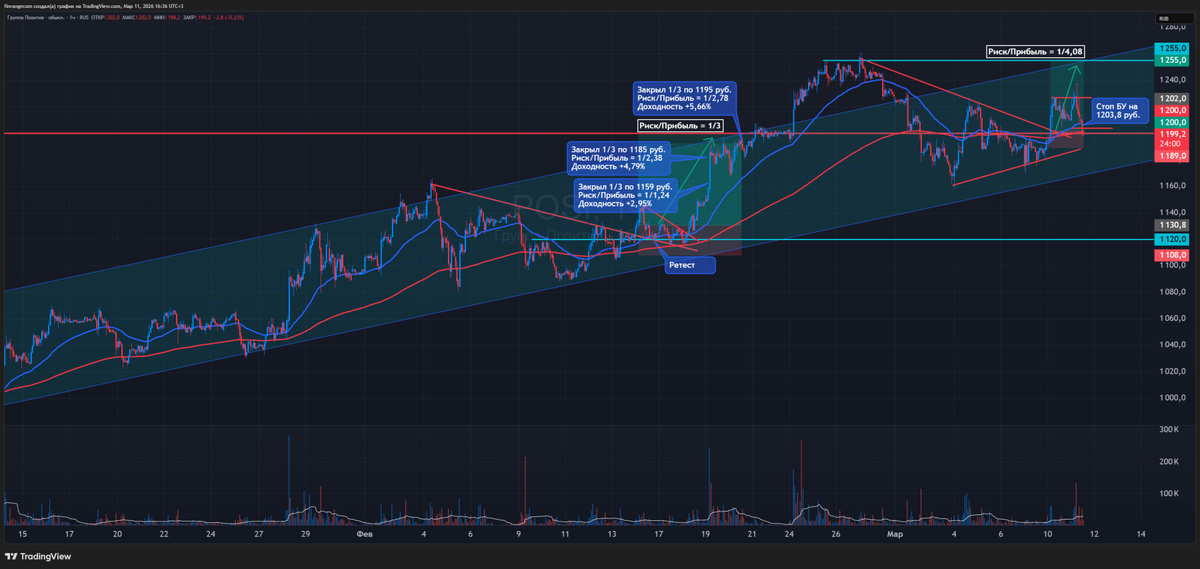Click the red 1108,0 price label
The height and width of the screenshot is (569, 1200).
click(x=1171, y=256)
